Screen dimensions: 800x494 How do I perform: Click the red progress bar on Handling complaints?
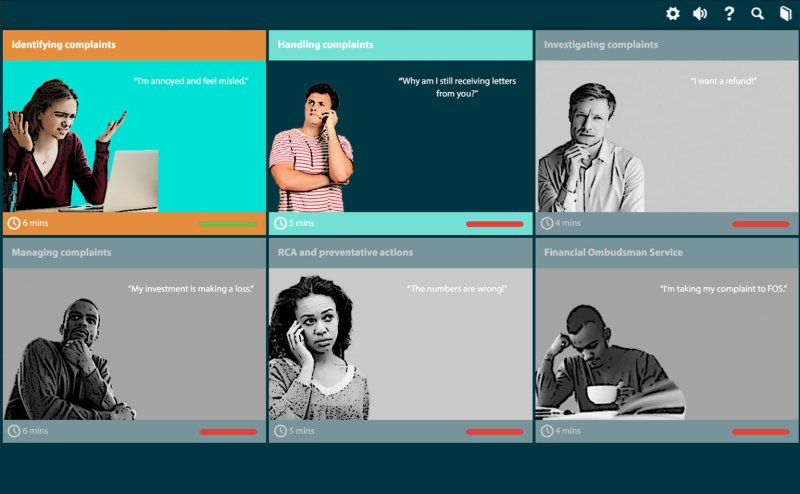tap(494, 224)
